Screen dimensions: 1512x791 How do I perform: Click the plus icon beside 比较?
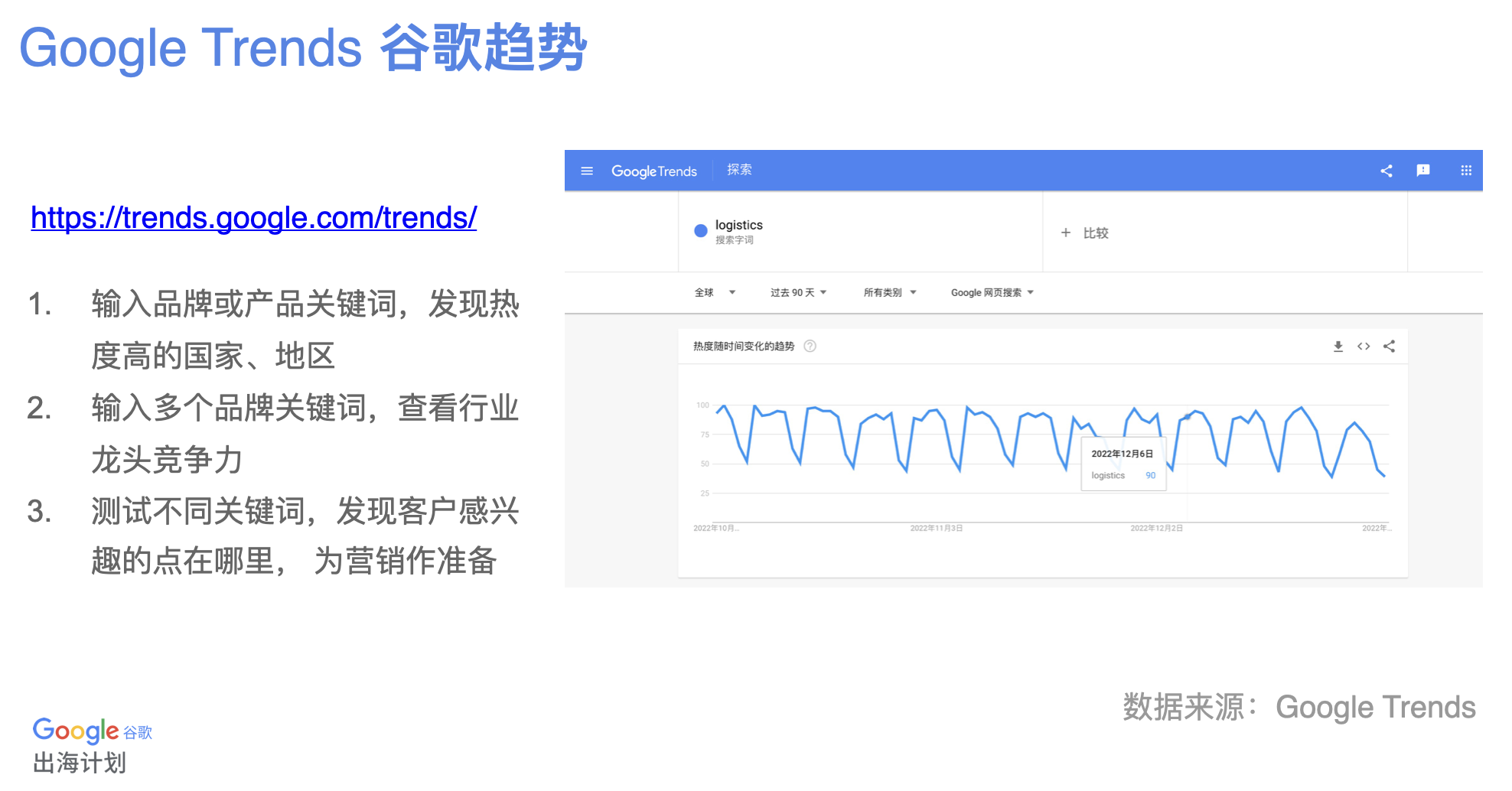pos(1065,233)
